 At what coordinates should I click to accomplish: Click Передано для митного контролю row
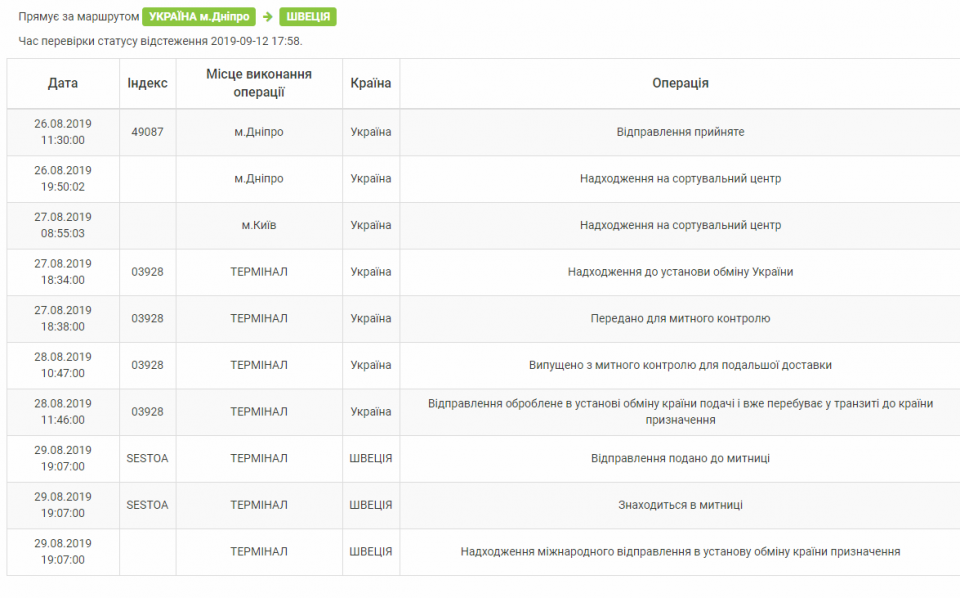point(680,319)
